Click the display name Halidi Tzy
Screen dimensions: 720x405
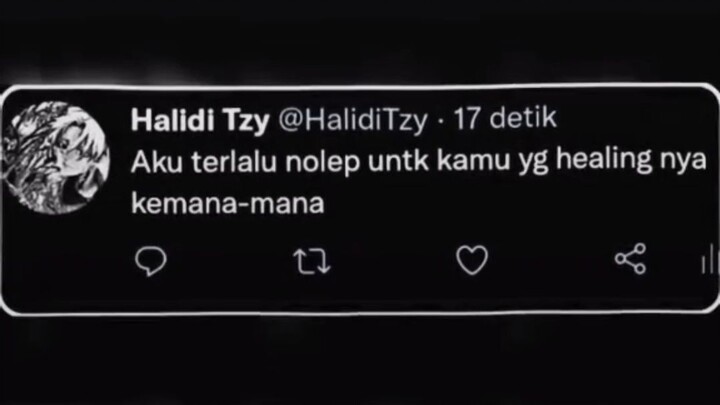[x=200, y=120]
